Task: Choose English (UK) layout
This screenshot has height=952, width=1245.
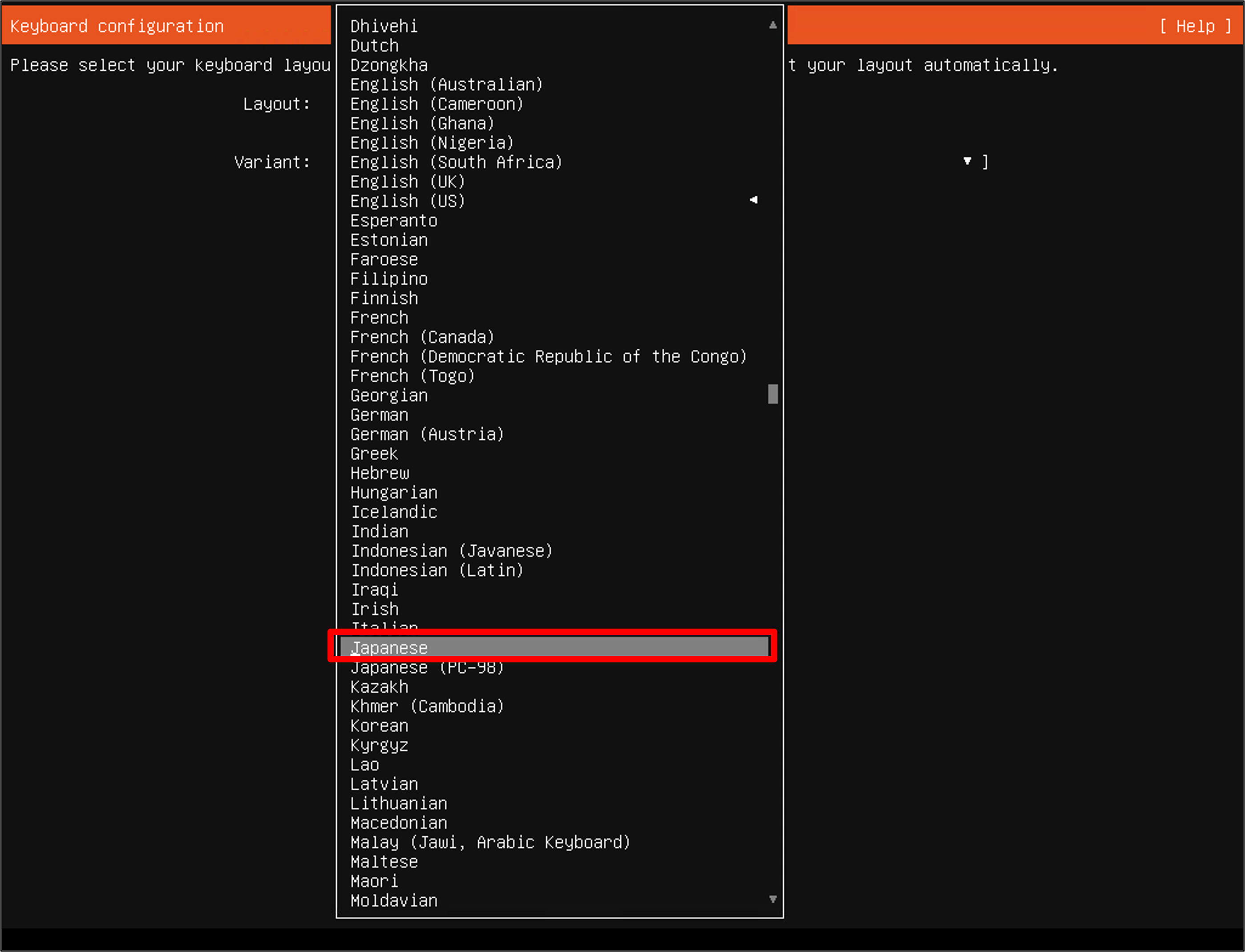Action: 408,182
